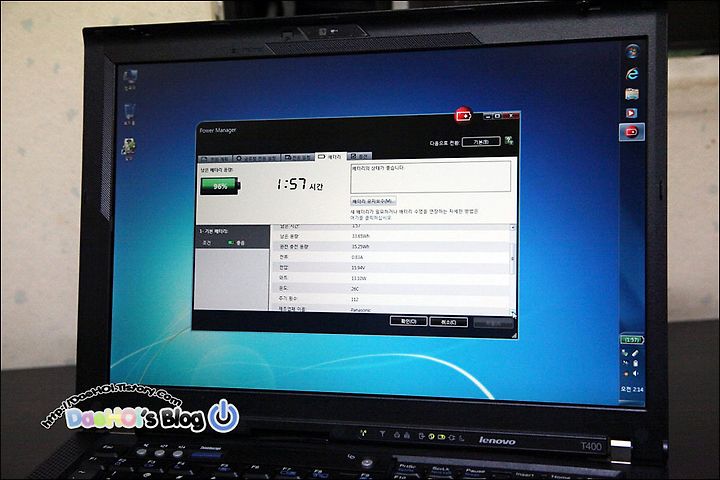720x480 pixels.
Task: Open the gear-icon global power settings tab
Action: pos(257,158)
